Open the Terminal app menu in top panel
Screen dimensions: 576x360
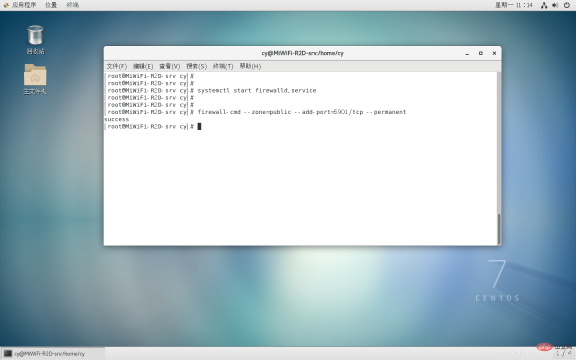tap(73, 5)
